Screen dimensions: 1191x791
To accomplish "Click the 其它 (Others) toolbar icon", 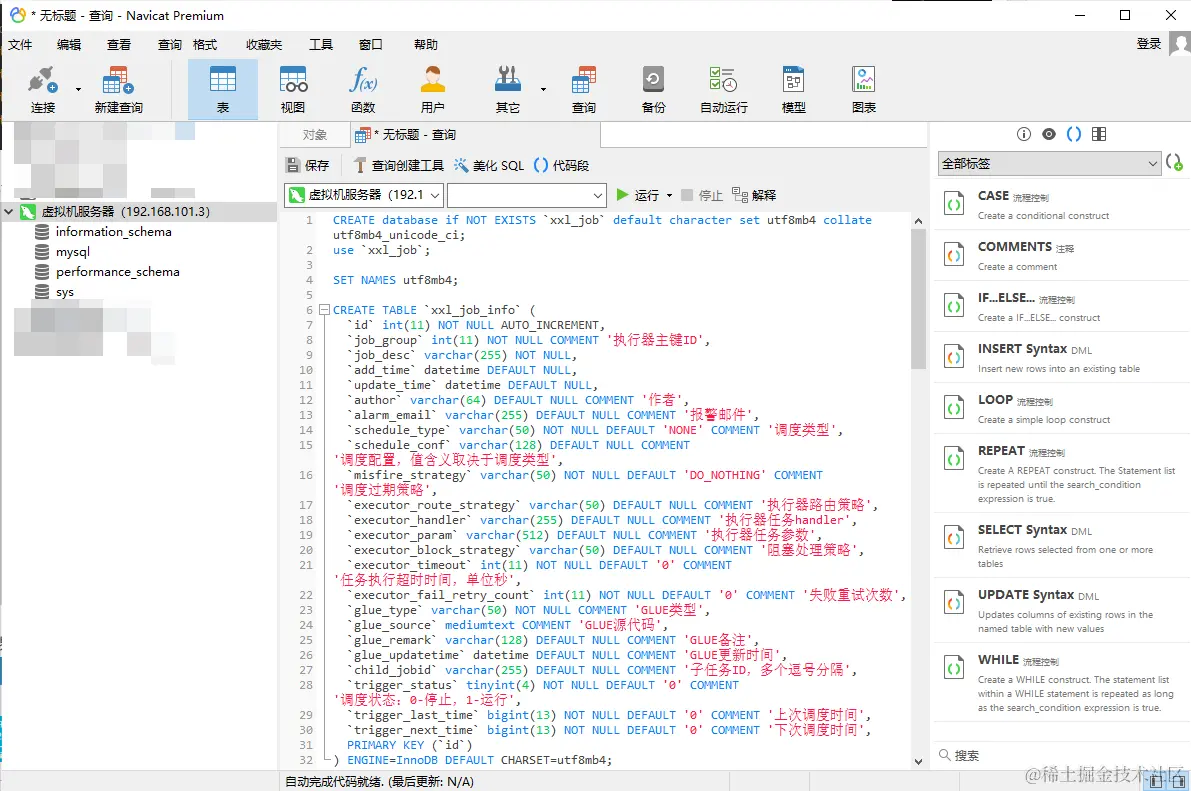I will 508,90.
